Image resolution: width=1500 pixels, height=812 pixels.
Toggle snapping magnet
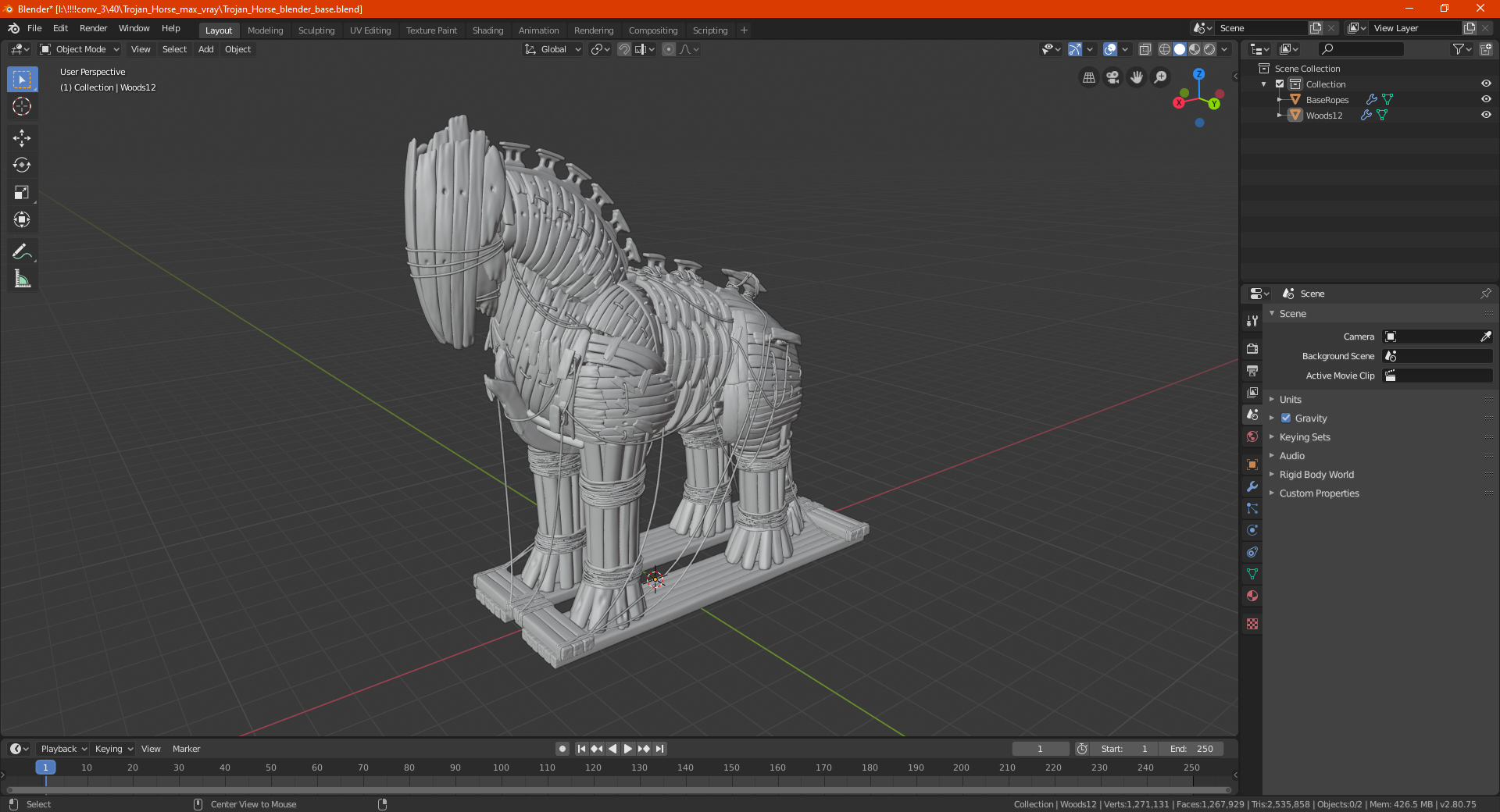coord(624,49)
